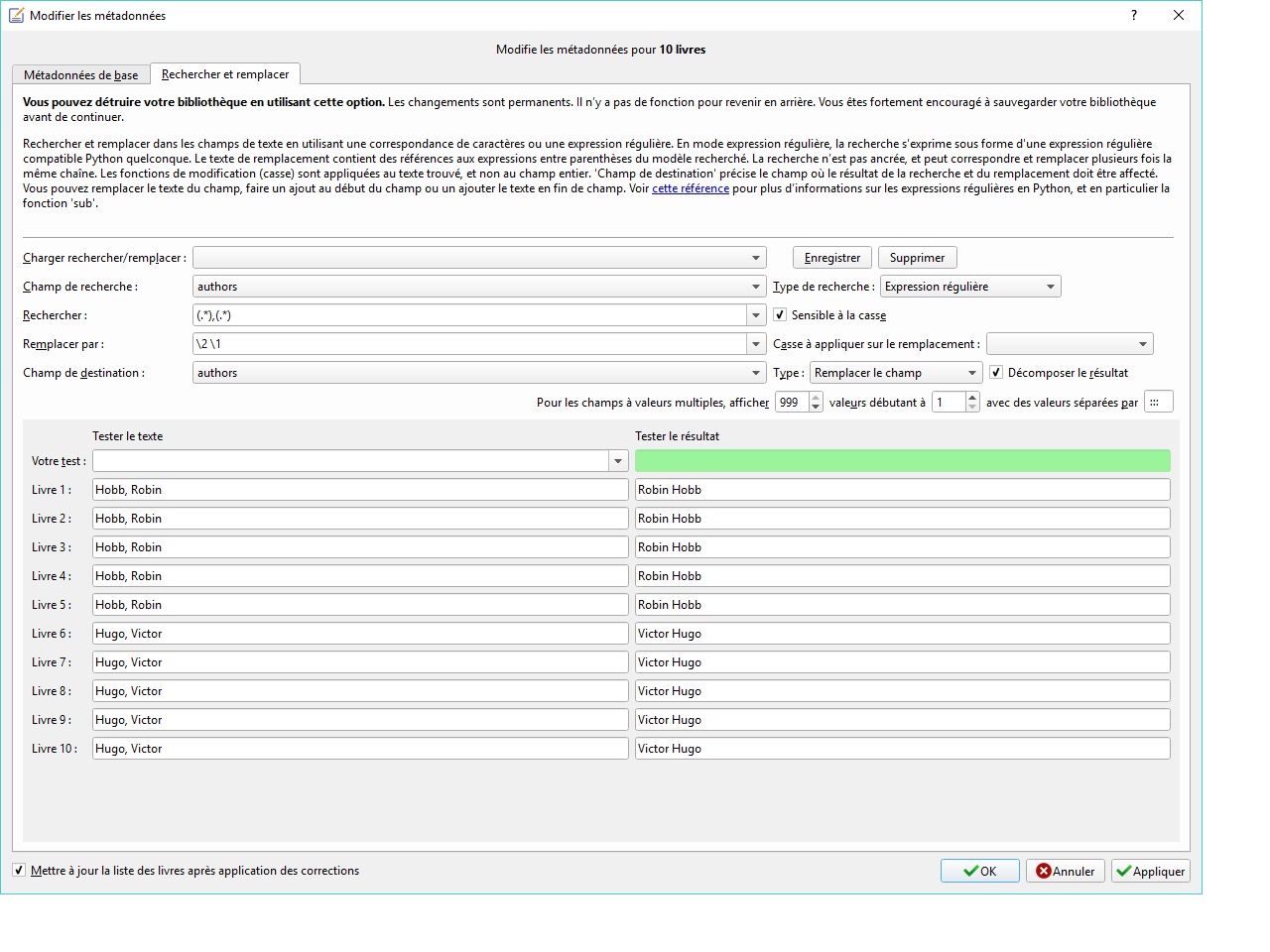
Task: Click the Livre 7 result field
Action: [x=903, y=662]
